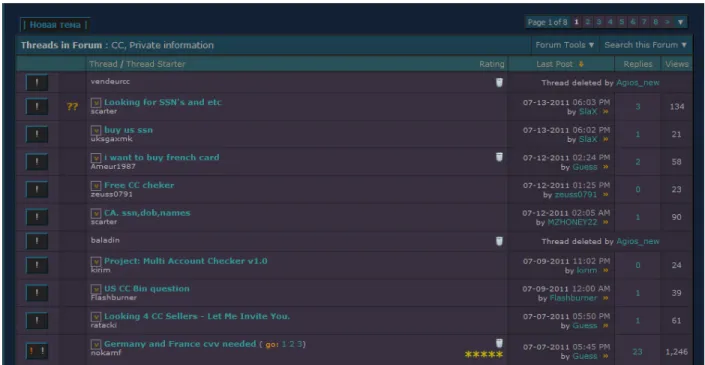Open the Forum Tools dropdown
This screenshot has width=705, height=365.
pyautogui.click(x=565, y=45)
